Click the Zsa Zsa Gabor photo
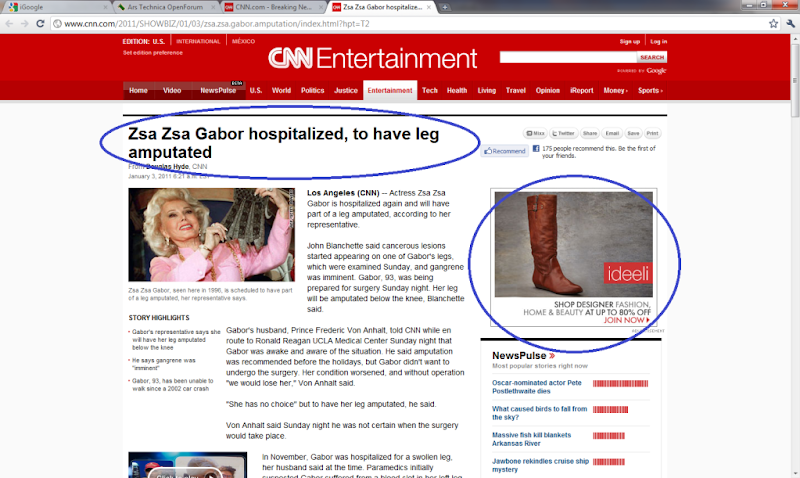 (x=211, y=235)
